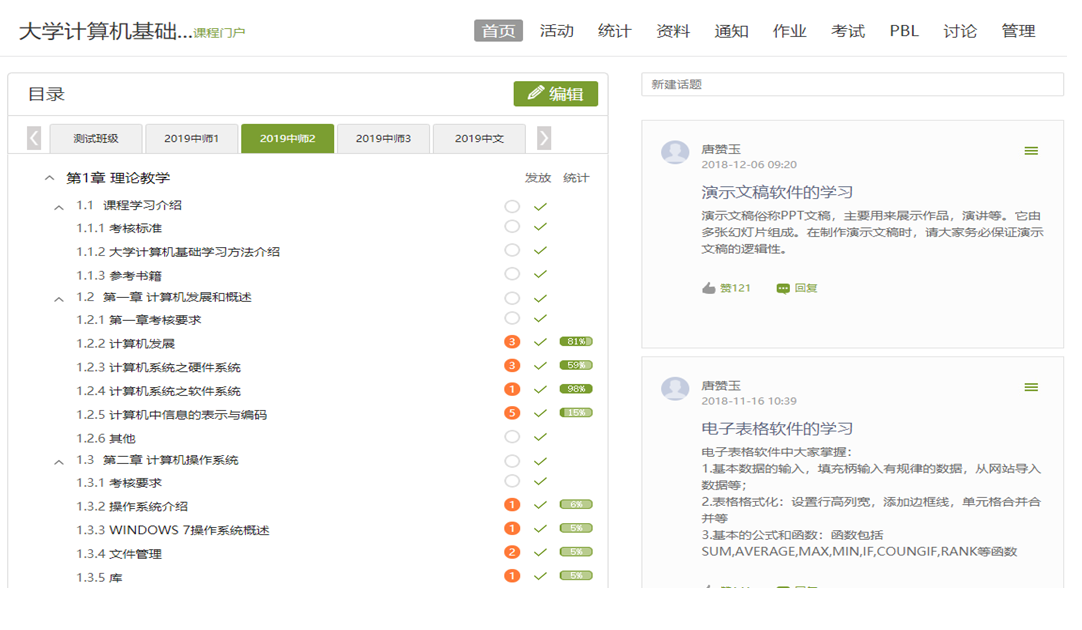Open hamburger menu on 演示文稿软件的学习 post
This screenshot has width=1082, height=630.
tap(1030, 151)
